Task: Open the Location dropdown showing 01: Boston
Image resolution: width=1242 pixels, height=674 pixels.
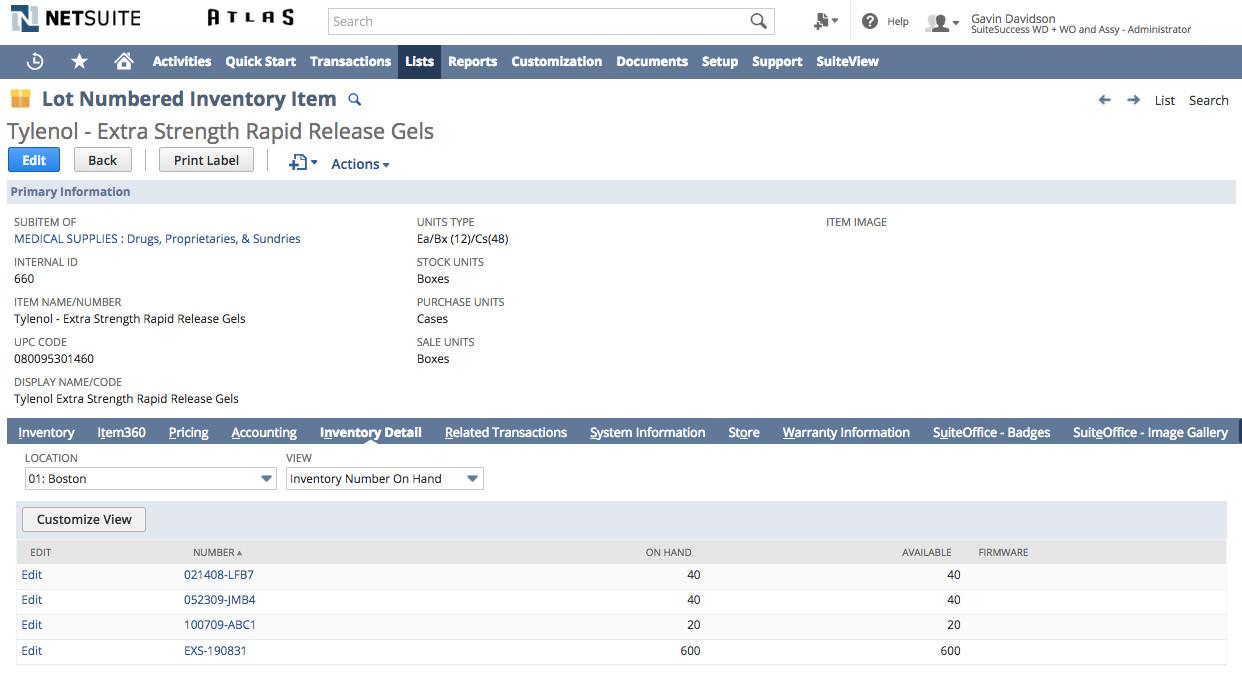Action: pos(151,479)
